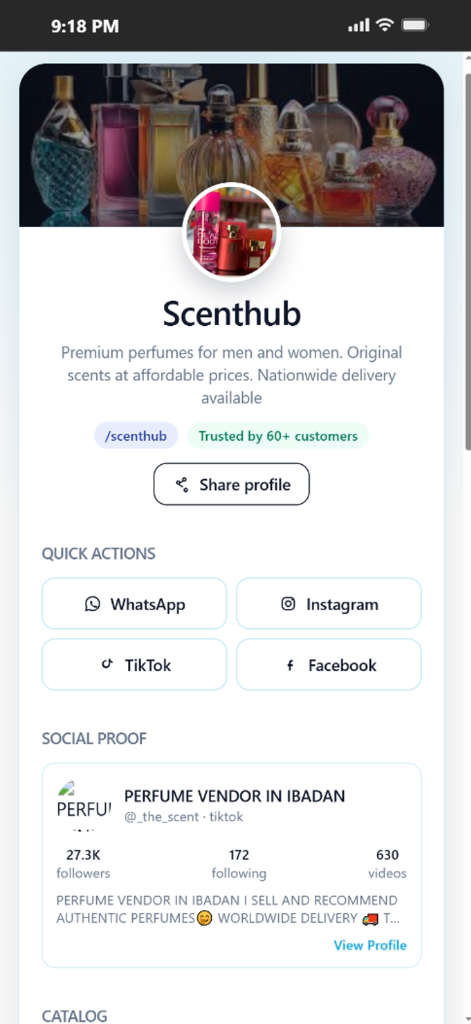The width and height of the screenshot is (471, 1024).
Task: Click the /scenthub handle badge
Action: point(136,436)
